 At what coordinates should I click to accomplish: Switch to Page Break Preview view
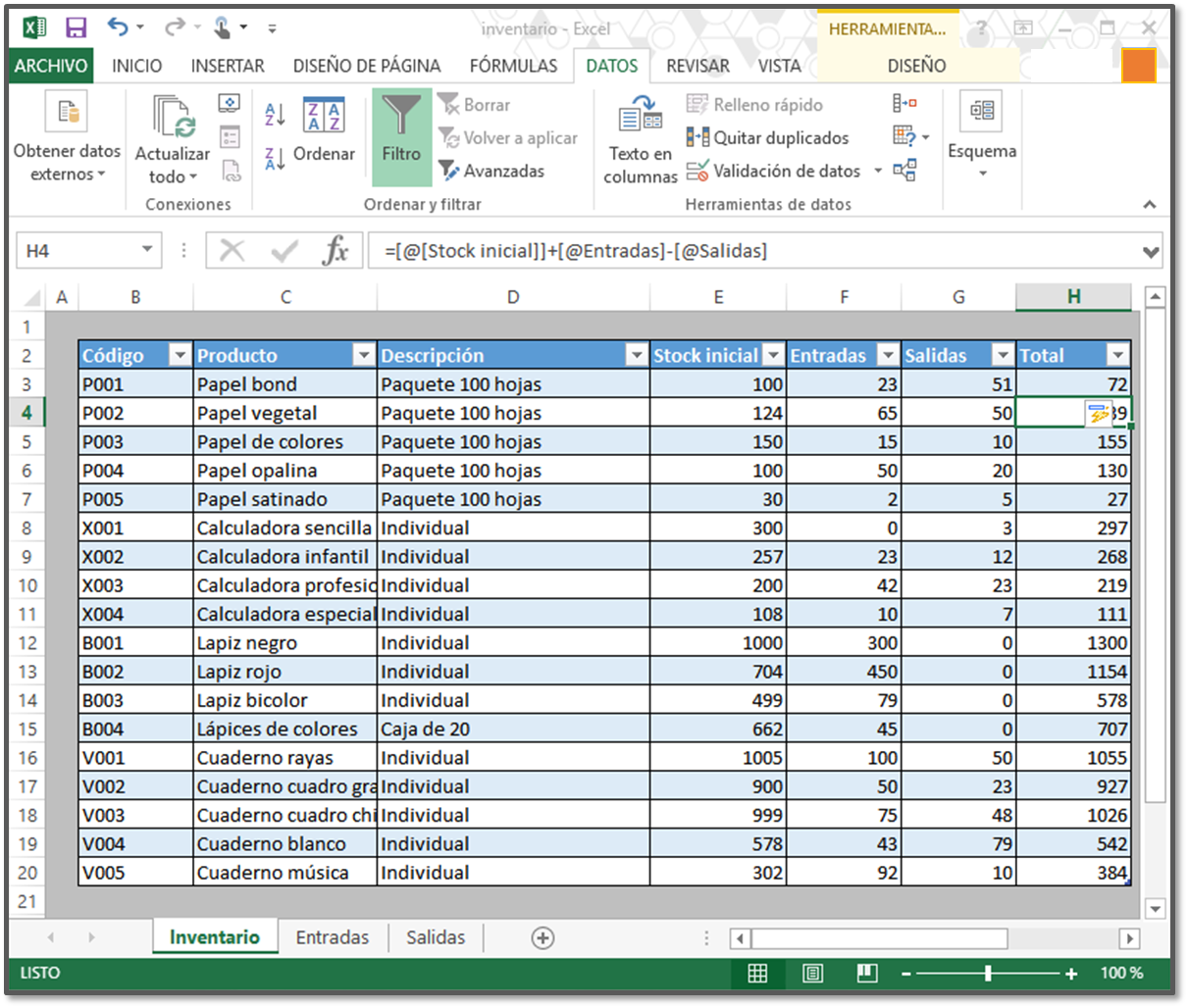866,973
